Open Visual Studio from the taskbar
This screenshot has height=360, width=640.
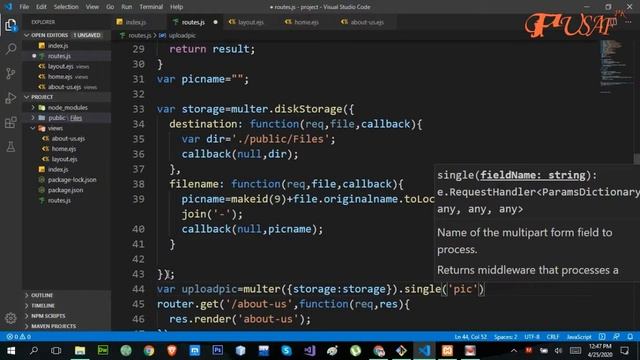pos(309,351)
